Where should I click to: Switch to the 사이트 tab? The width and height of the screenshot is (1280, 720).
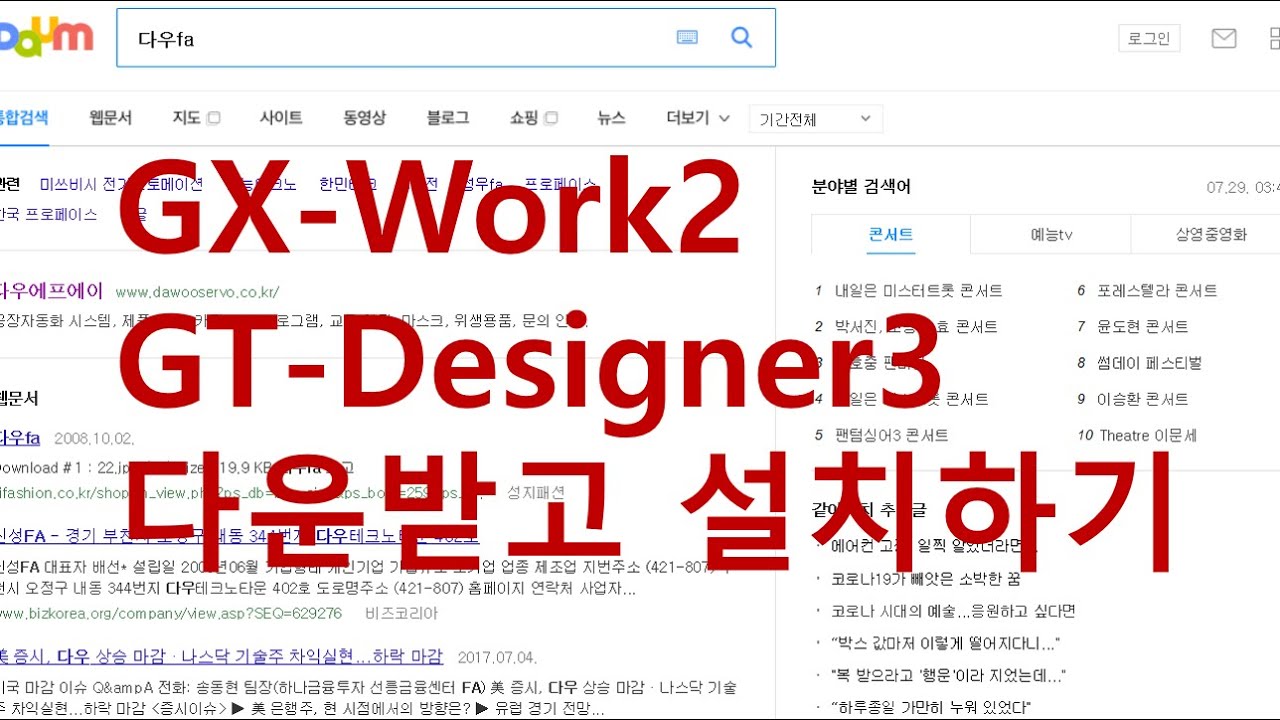tap(281, 118)
